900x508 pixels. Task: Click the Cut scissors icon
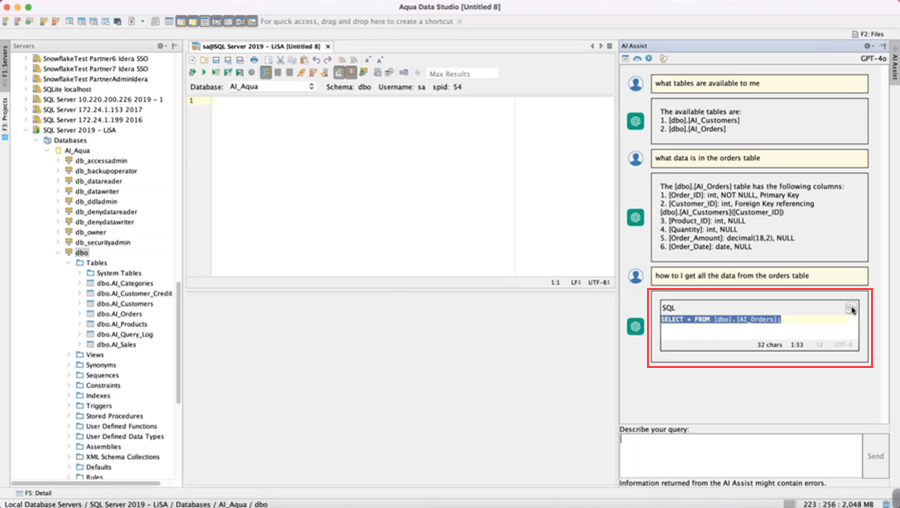tap(280, 60)
